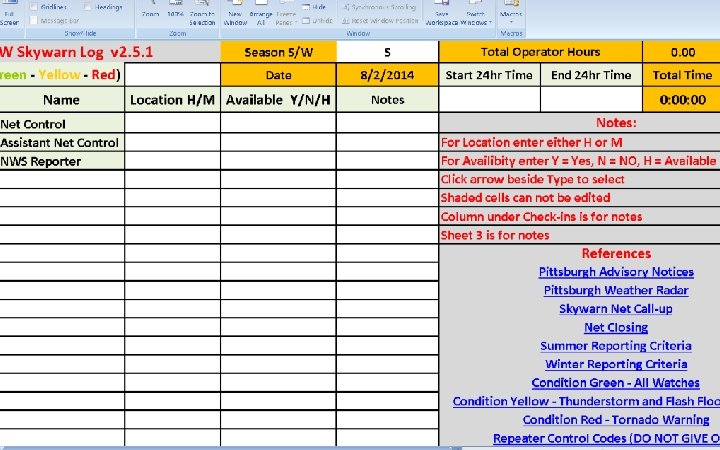Select the Notes column header
720x450 pixels.
[388, 100]
